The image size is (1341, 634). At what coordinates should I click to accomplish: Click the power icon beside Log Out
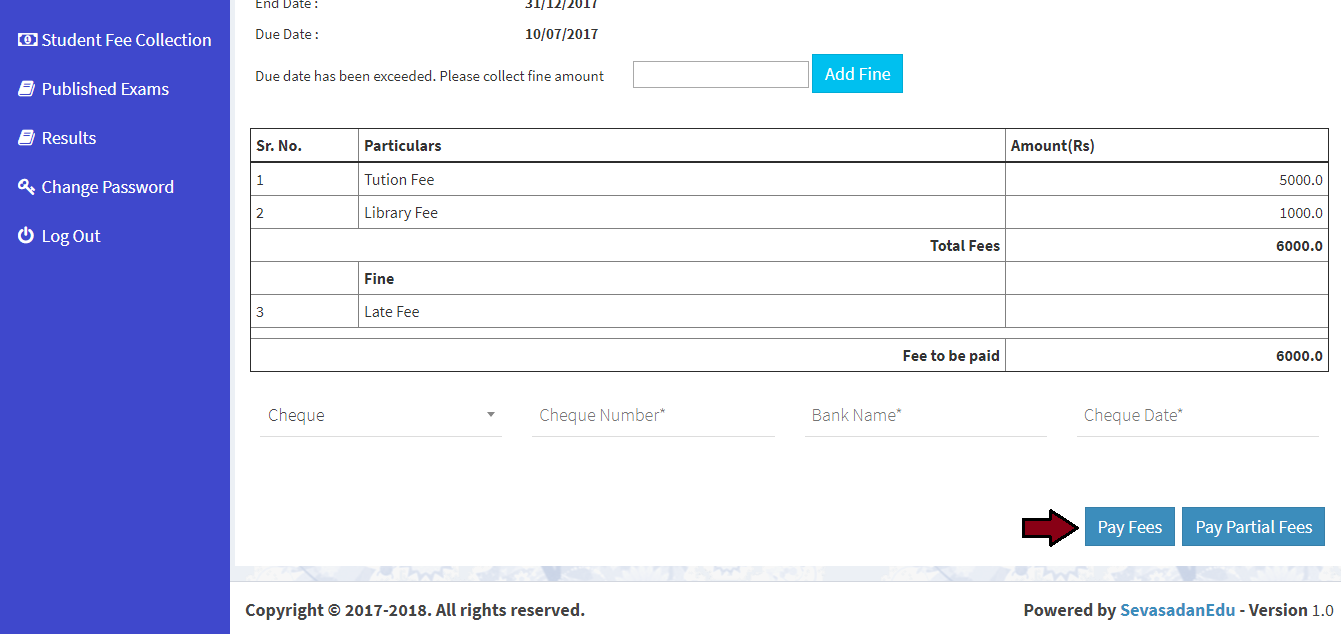click(x=27, y=236)
